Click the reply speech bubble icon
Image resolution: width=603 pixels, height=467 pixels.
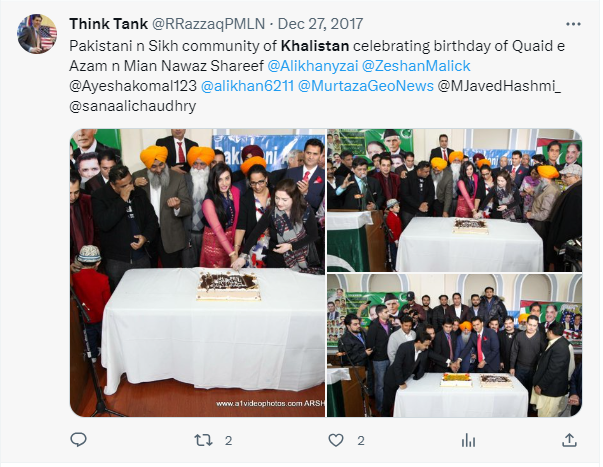coord(78,440)
